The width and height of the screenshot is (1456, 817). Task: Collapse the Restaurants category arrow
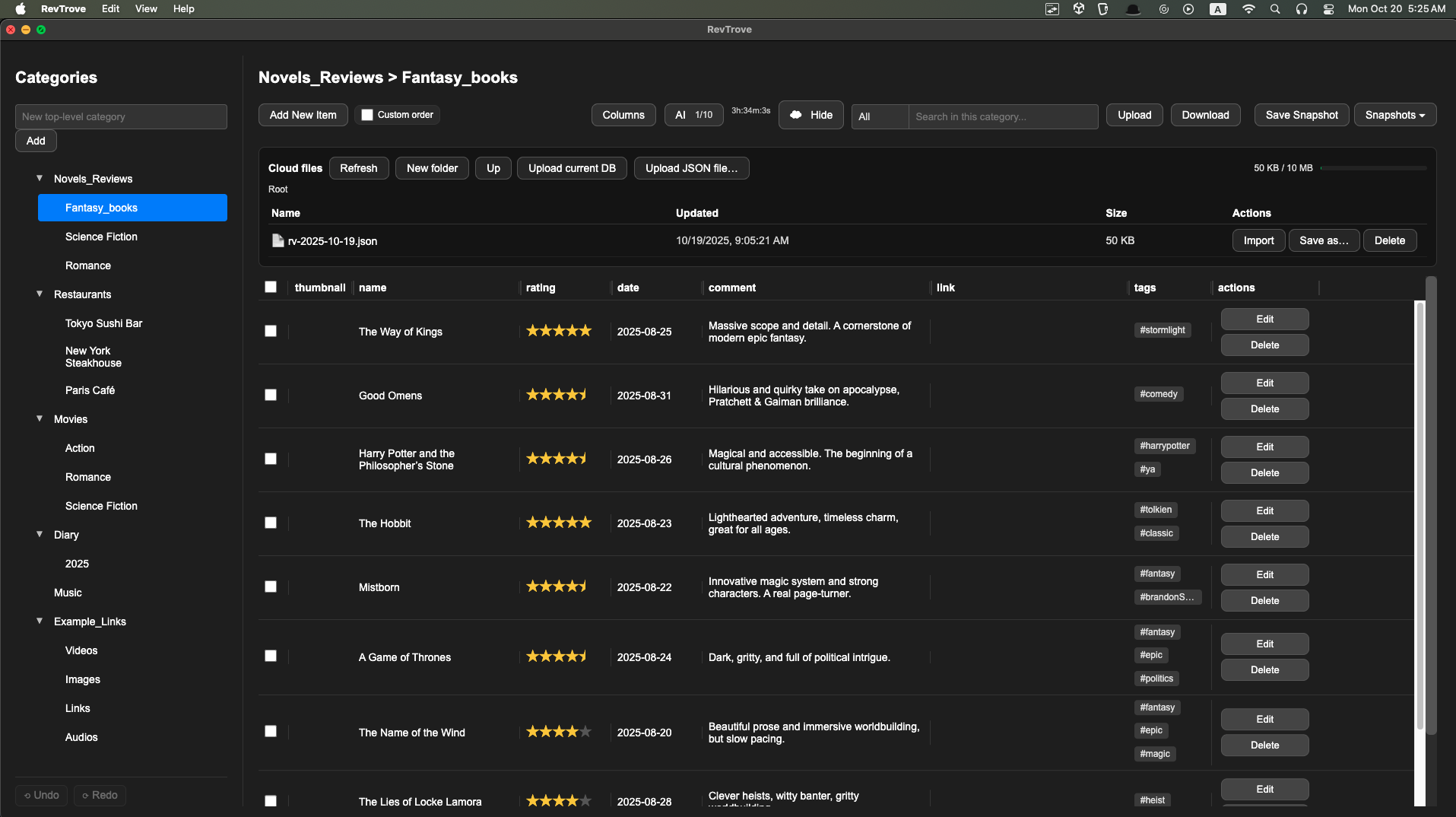click(x=40, y=294)
